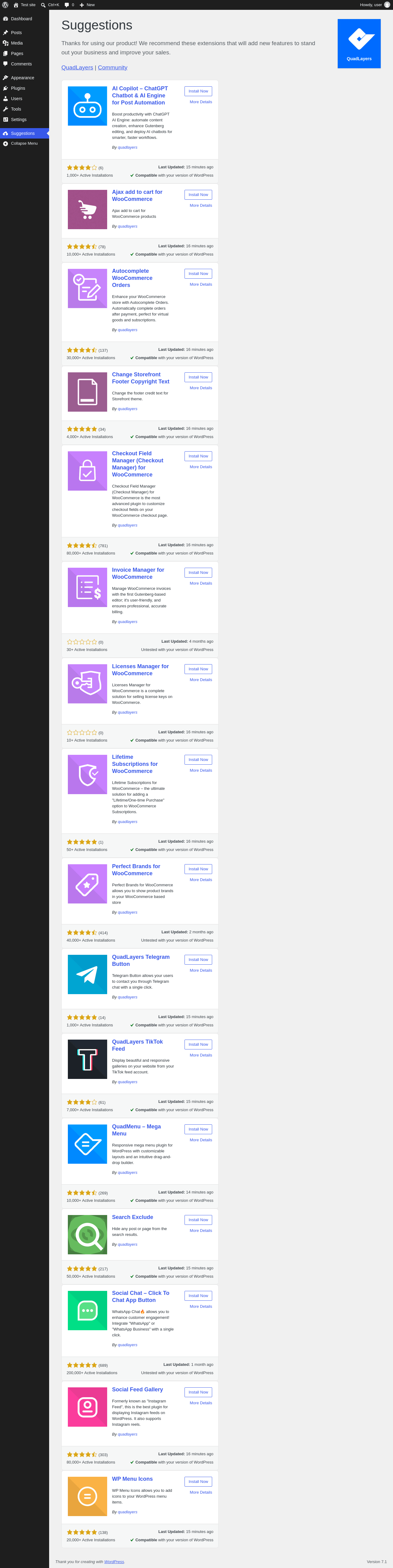
Task: Open the Search Exclude plugin title
Action: tap(133, 1217)
